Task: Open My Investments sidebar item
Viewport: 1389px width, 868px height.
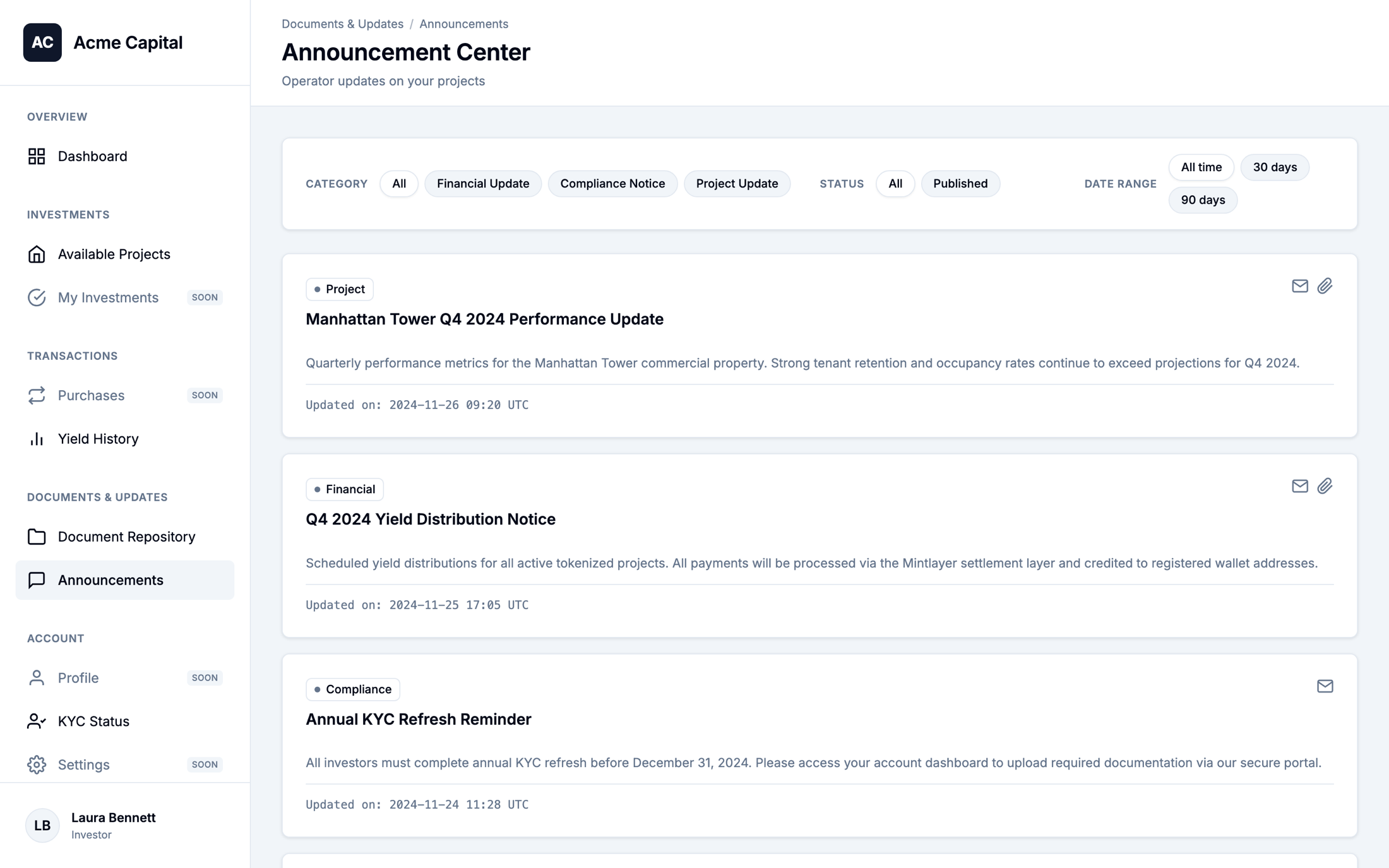Action: pyautogui.click(x=125, y=297)
